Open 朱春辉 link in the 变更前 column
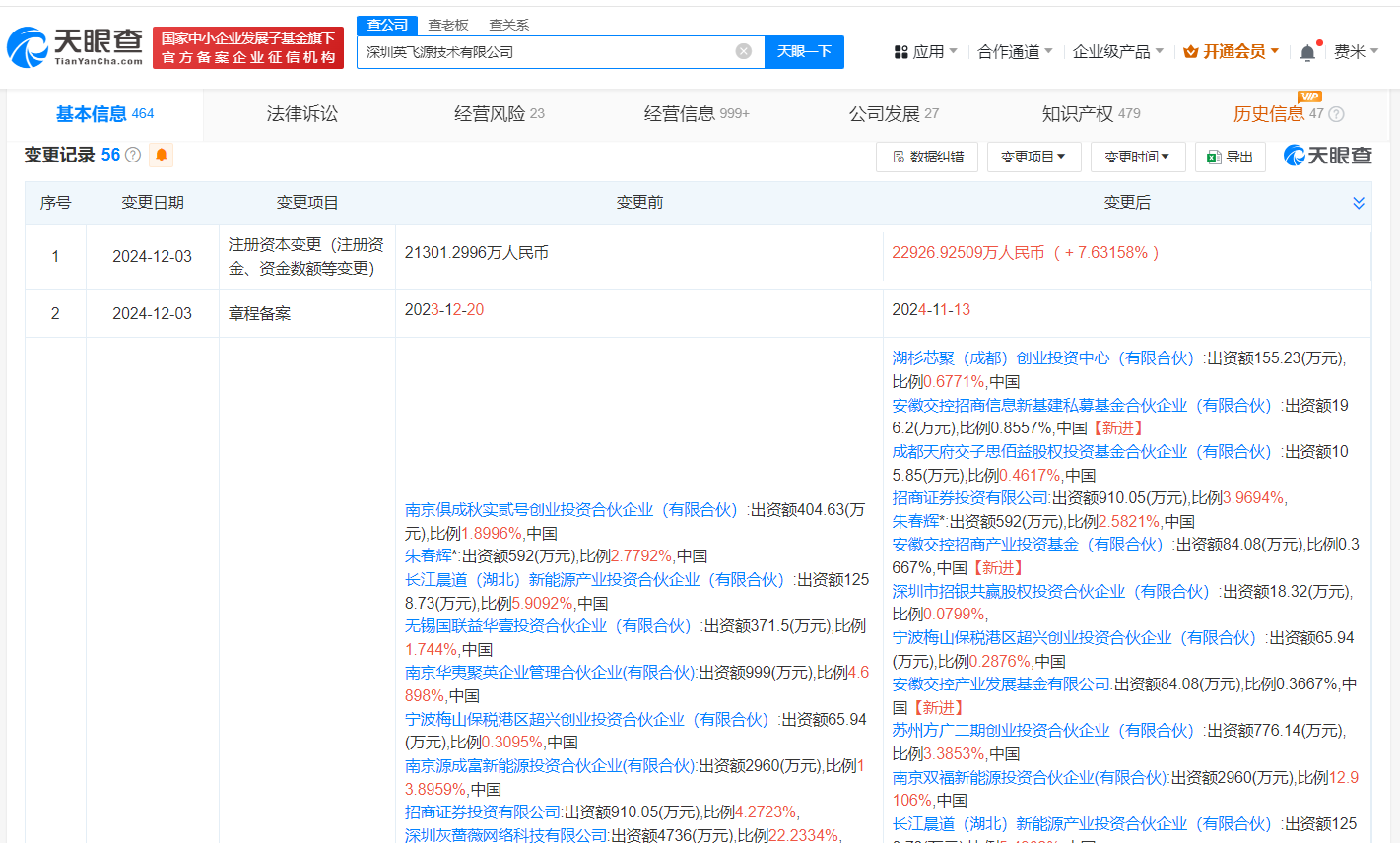 (430, 556)
